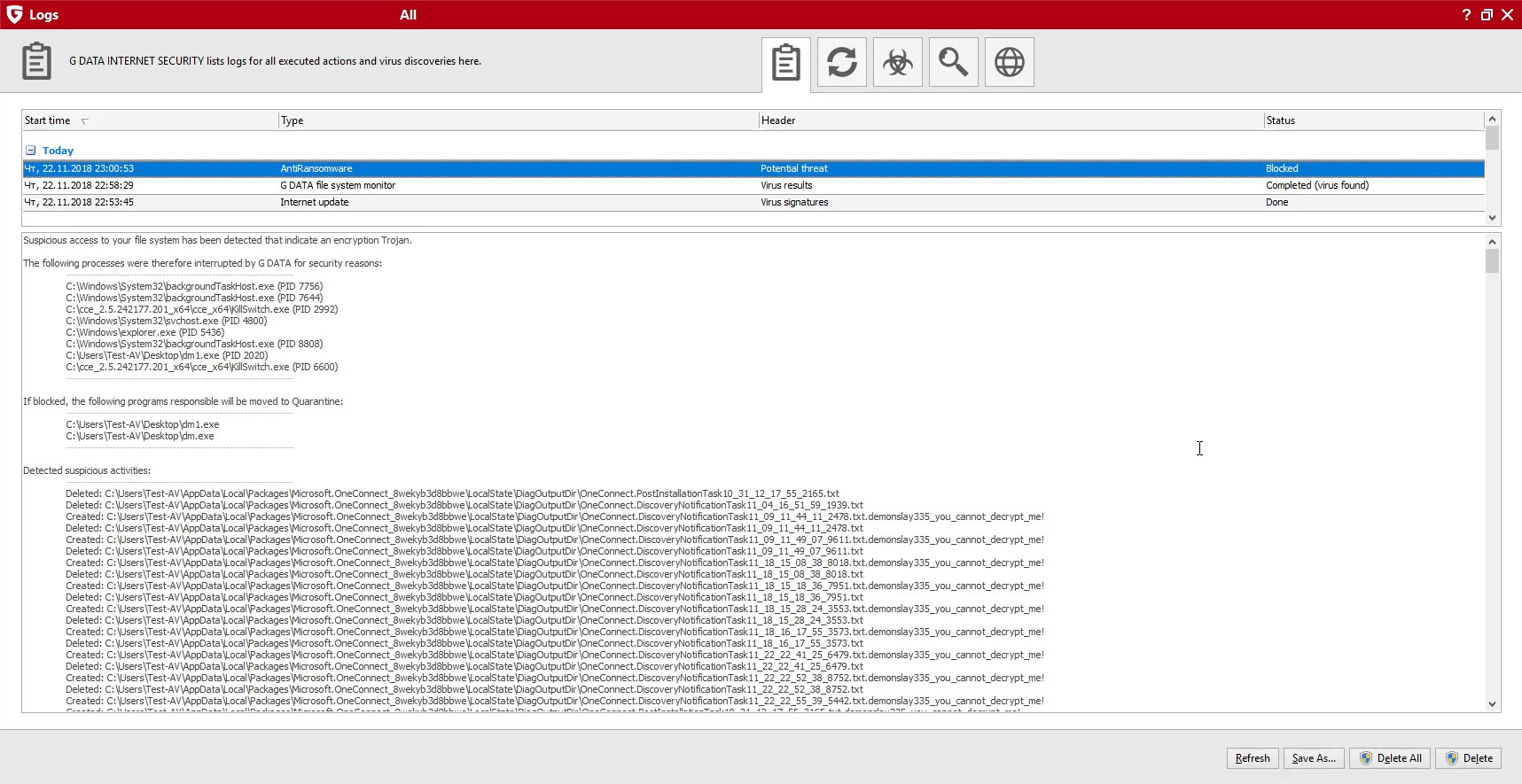Show the magnifier scan logs tab
Viewport: 1522px width, 784px height.
(x=954, y=62)
